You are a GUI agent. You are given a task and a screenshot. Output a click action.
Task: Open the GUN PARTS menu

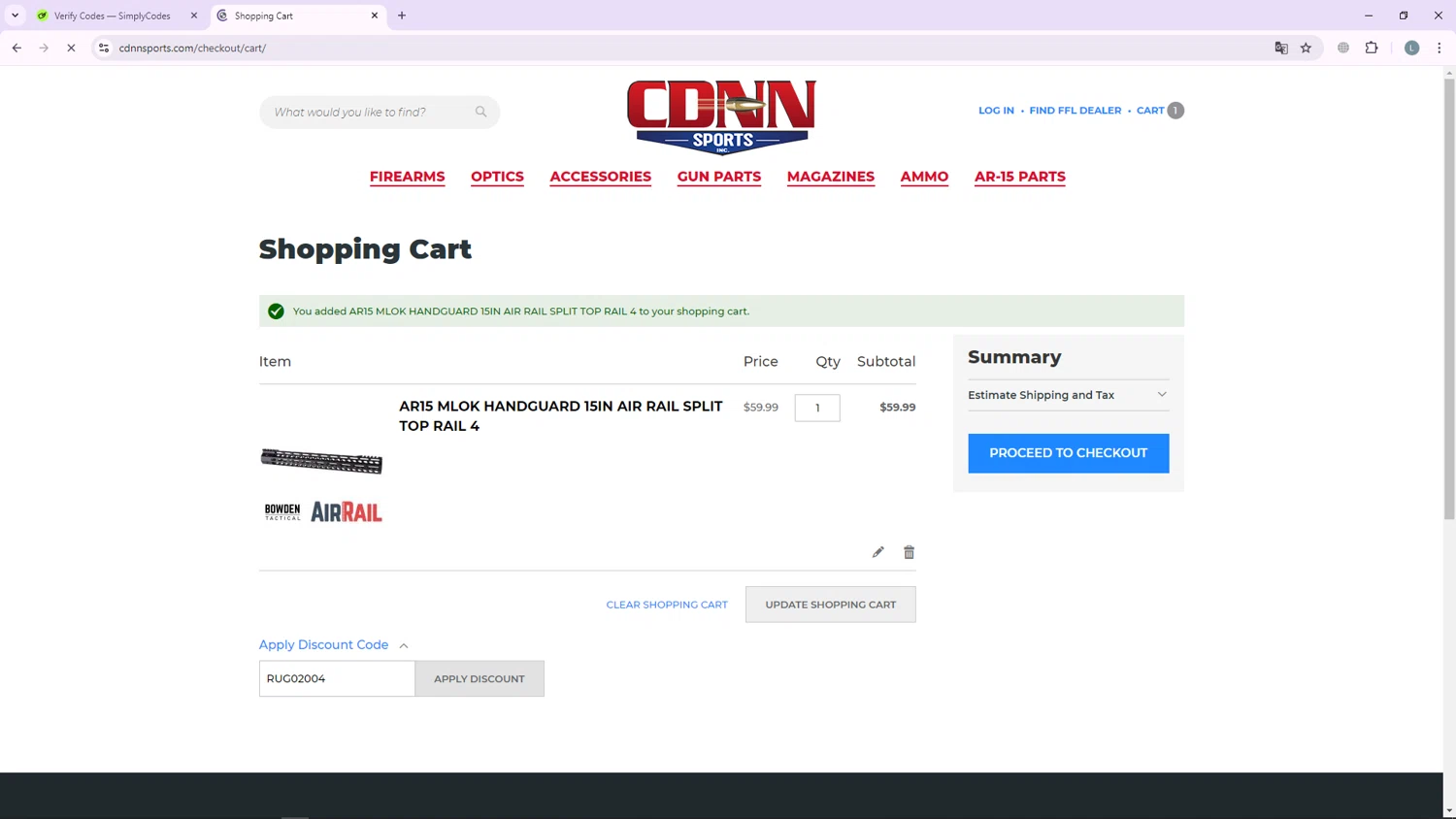[719, 177]
